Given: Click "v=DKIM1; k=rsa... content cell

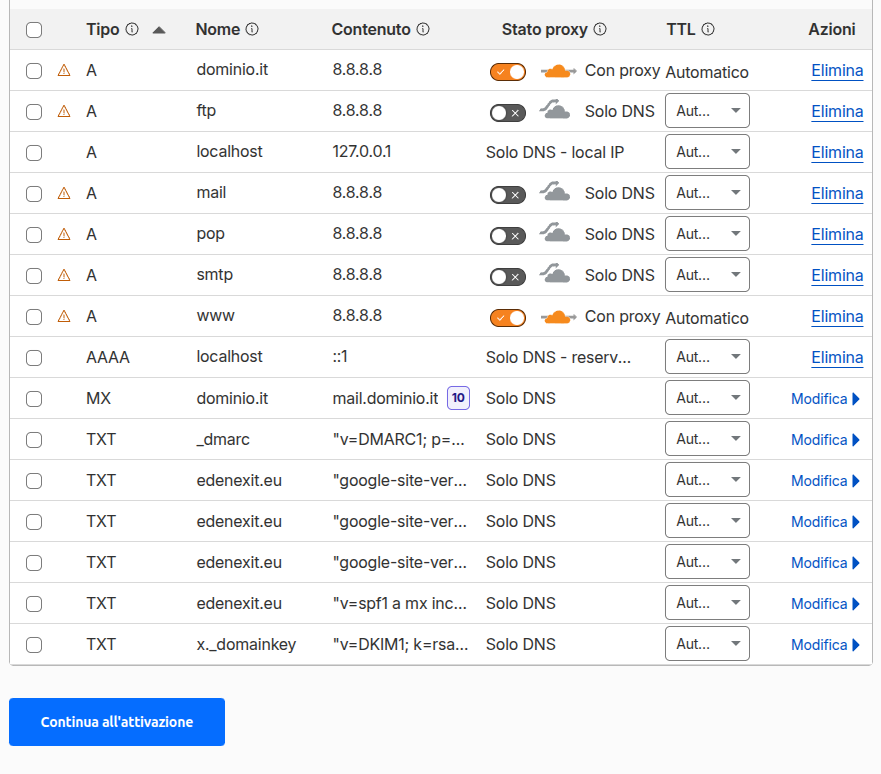Looking at the screenshot, I should click(401, 644).
